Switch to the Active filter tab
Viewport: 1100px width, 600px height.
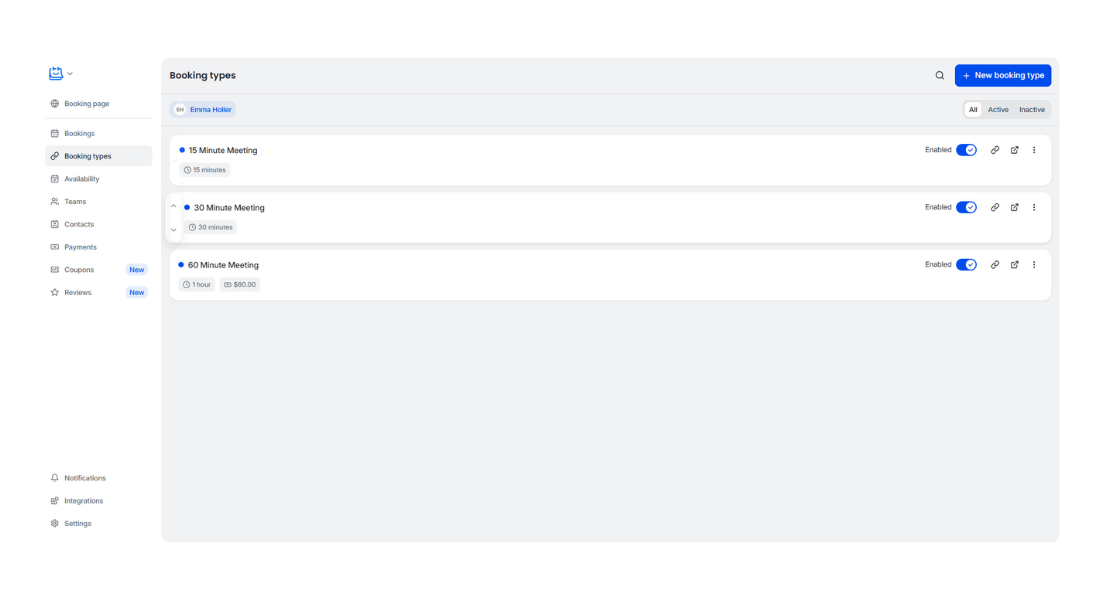(998, 109)
